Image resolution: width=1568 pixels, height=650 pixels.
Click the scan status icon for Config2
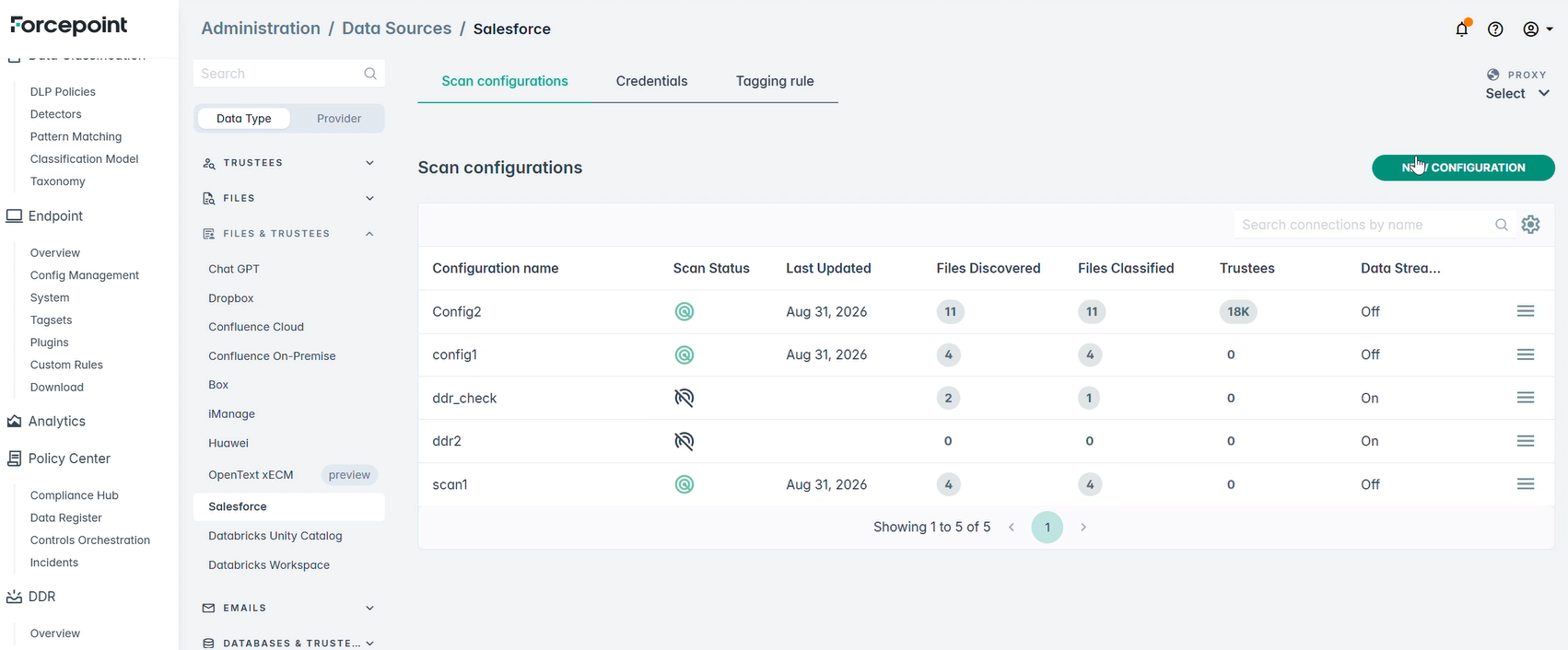(685, 312)
